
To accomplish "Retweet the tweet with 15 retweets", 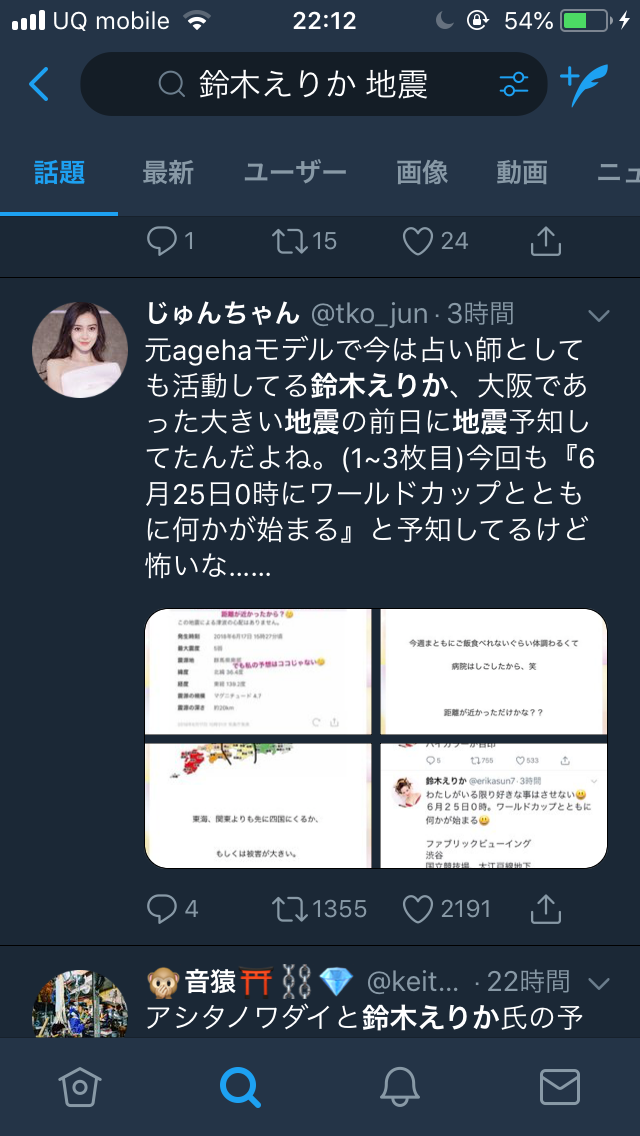I will [290, 241].
